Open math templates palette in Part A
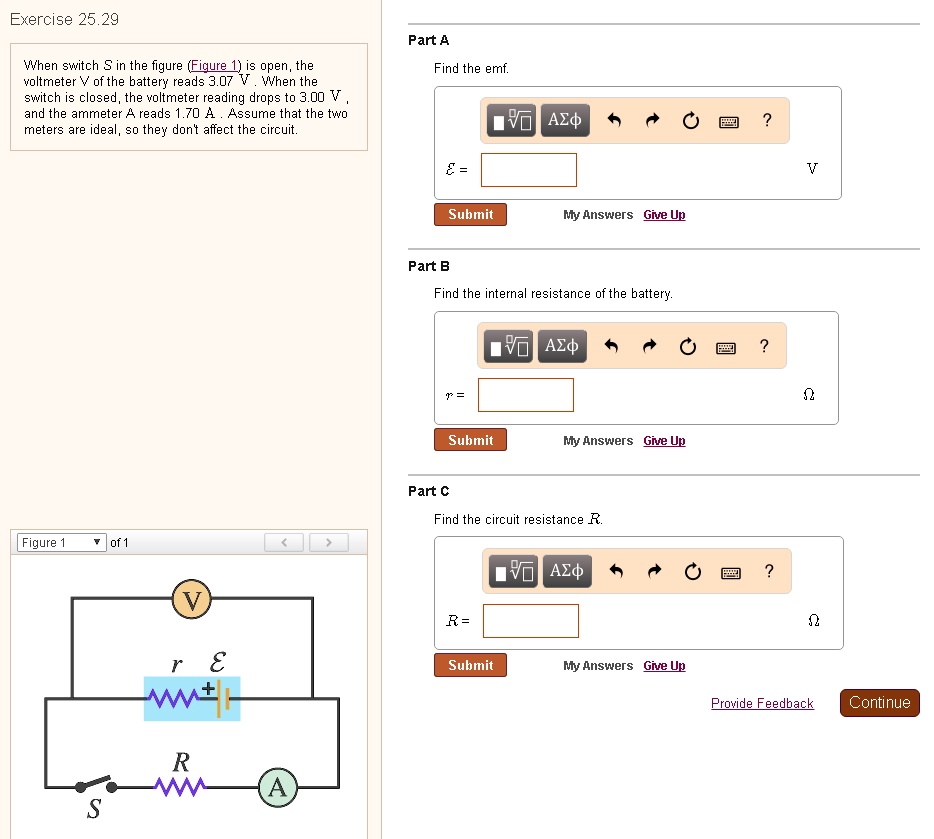The width and height of the screenshot is (934, 839). pyautogui.click(x=511, y=120)
